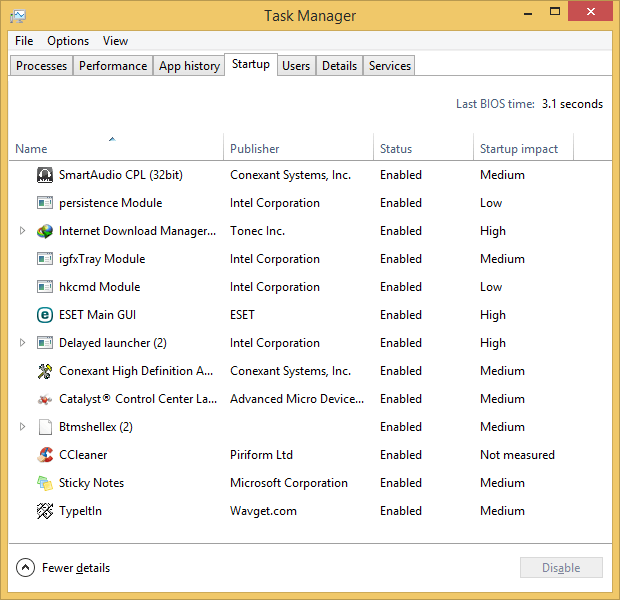Click the Conexant High Definition Audio icon

click(x=45, y=371)
